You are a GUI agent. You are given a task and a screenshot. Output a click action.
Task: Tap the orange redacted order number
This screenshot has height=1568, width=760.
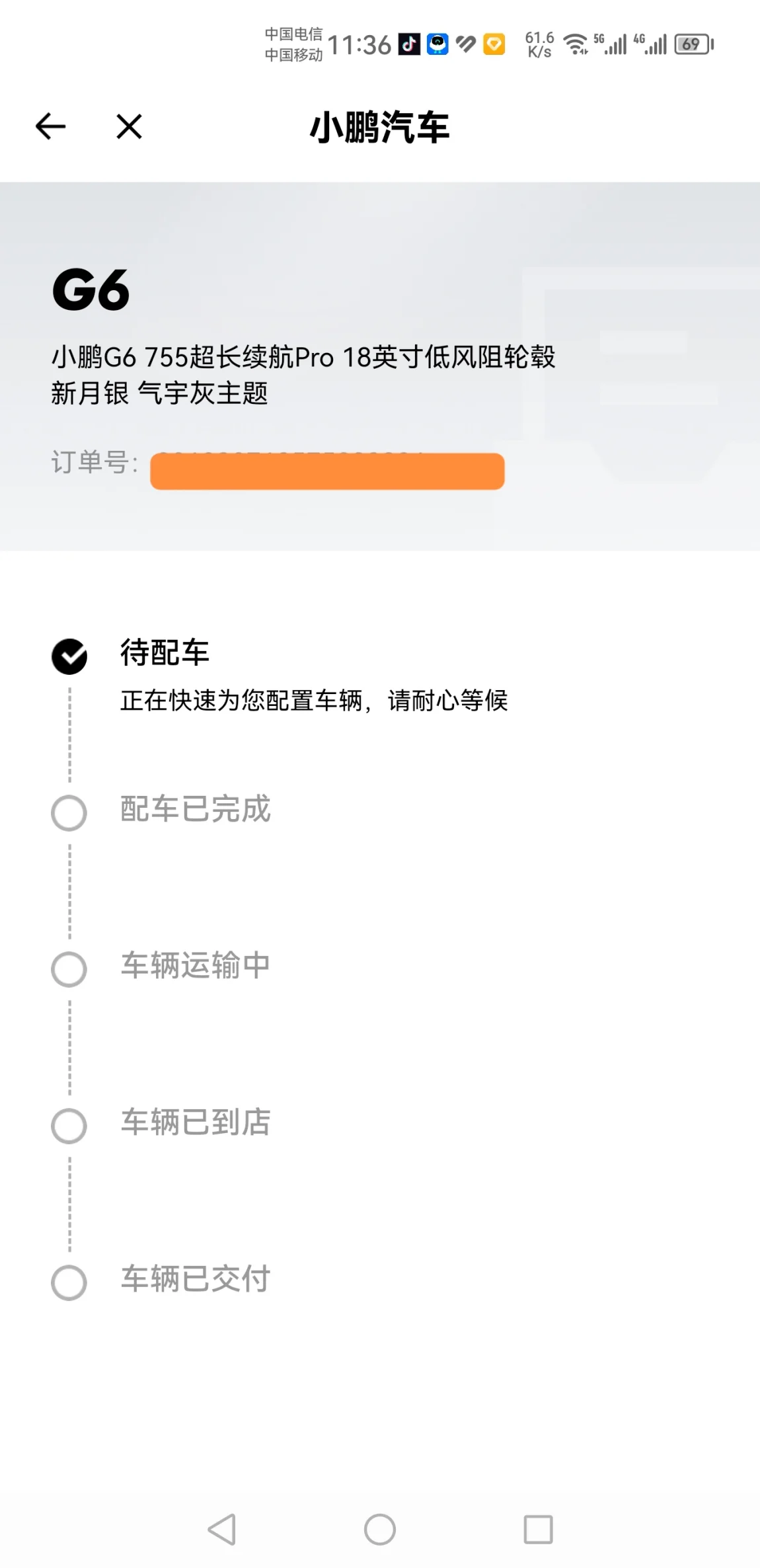point(327,471)
